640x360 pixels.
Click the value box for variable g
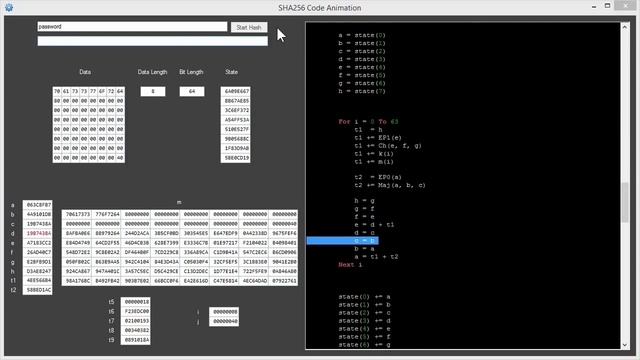[x=38, y=262]
